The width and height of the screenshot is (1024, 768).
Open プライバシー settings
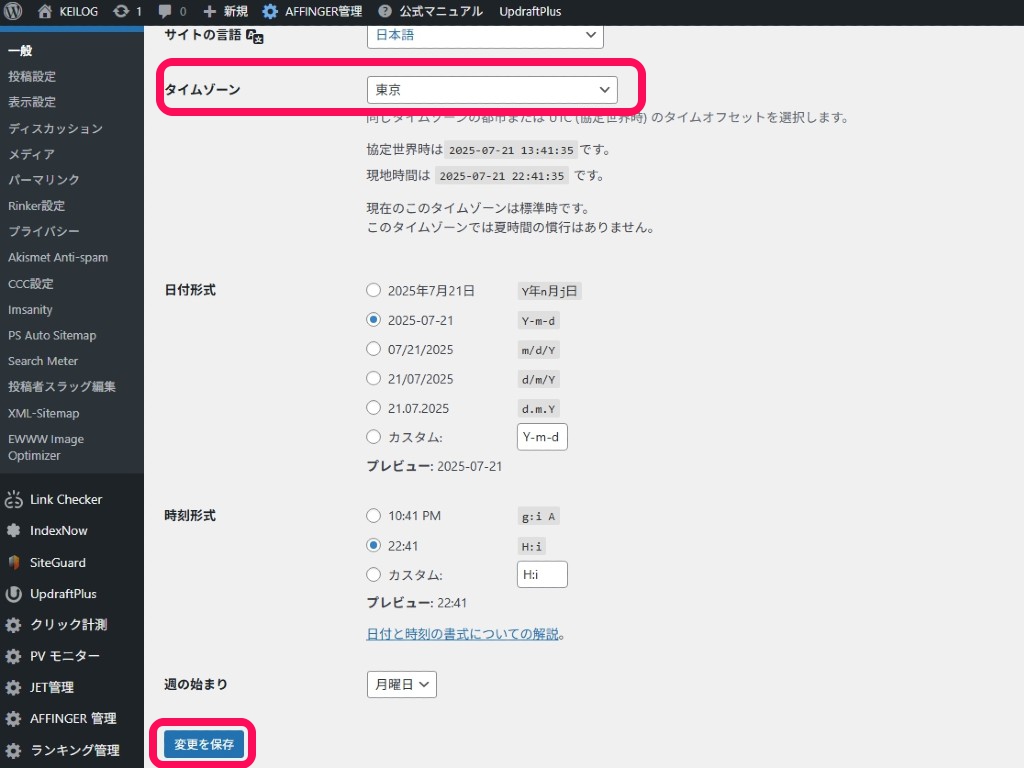44,231
